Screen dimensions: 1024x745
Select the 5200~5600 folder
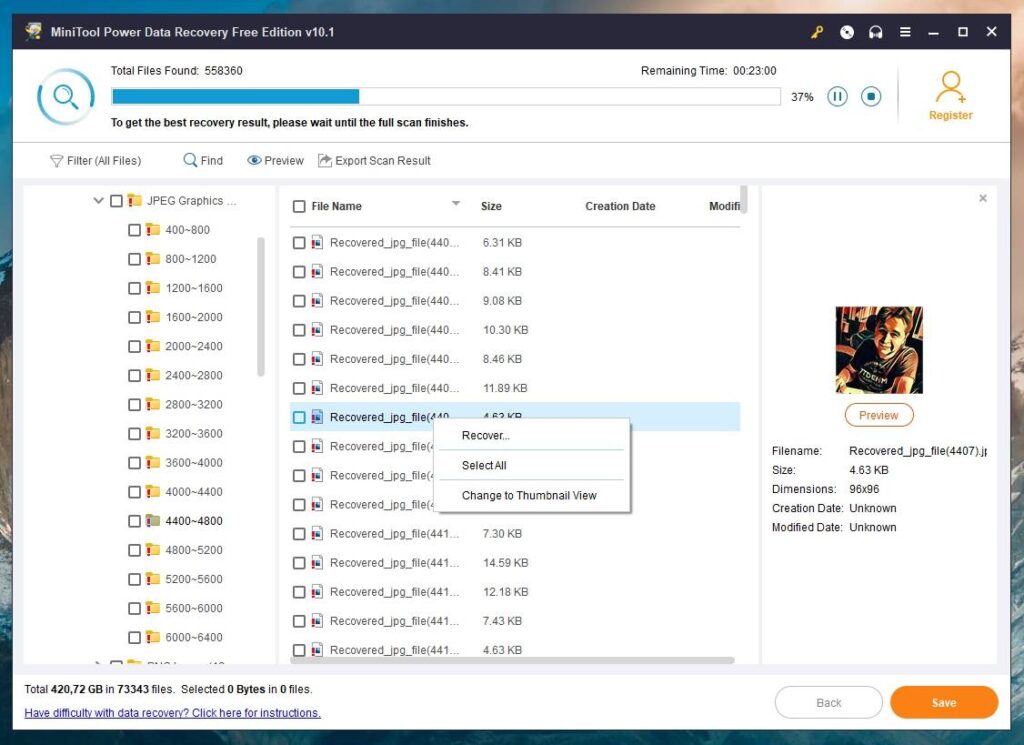pyautogui.click(x=193, y=579)
